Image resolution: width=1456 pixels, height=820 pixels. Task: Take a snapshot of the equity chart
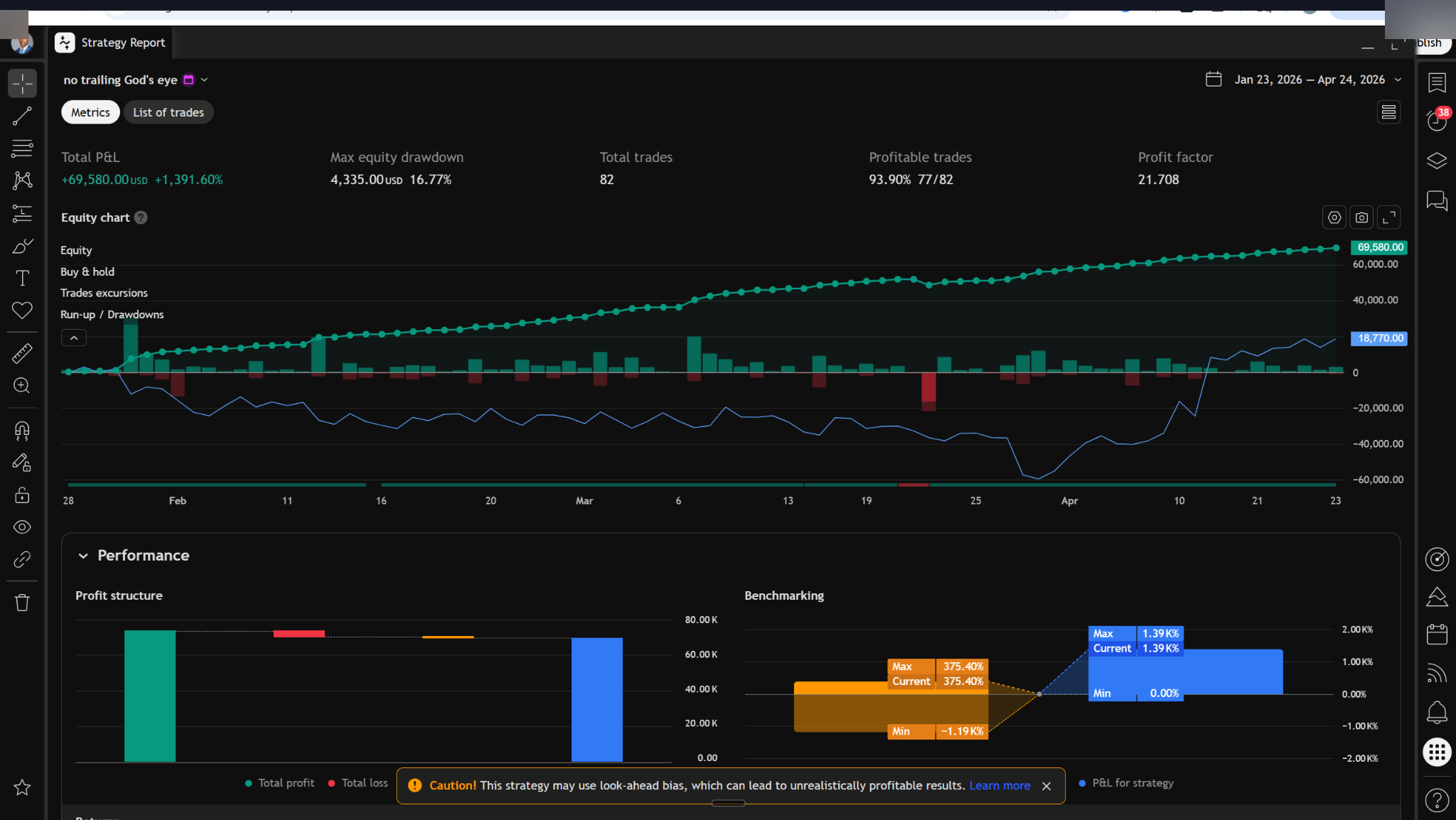(1361, 217)
